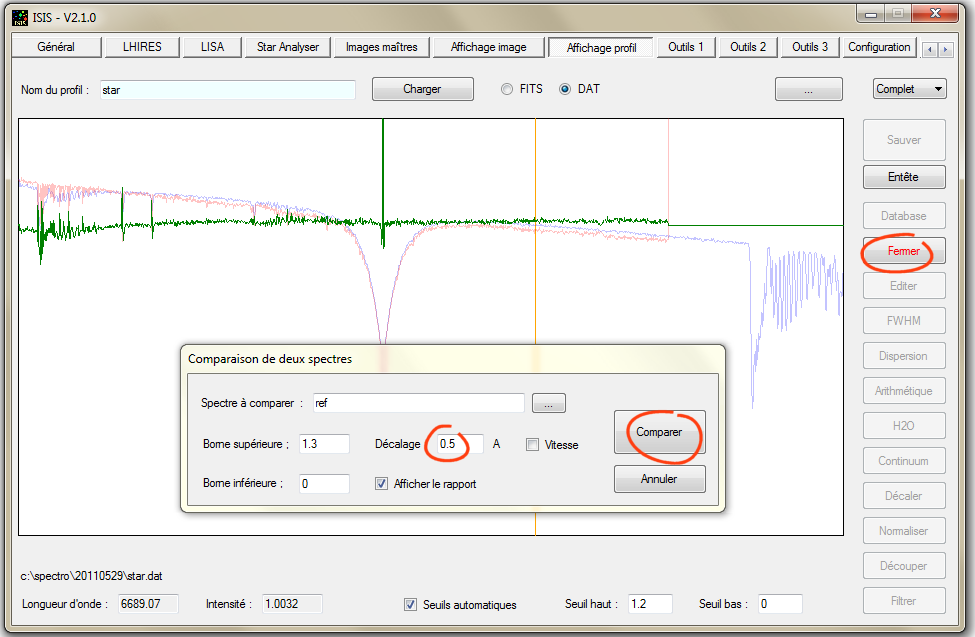The image size is (975, 637).
Task: Open the Complet dropdown
Action: [909, 89]
